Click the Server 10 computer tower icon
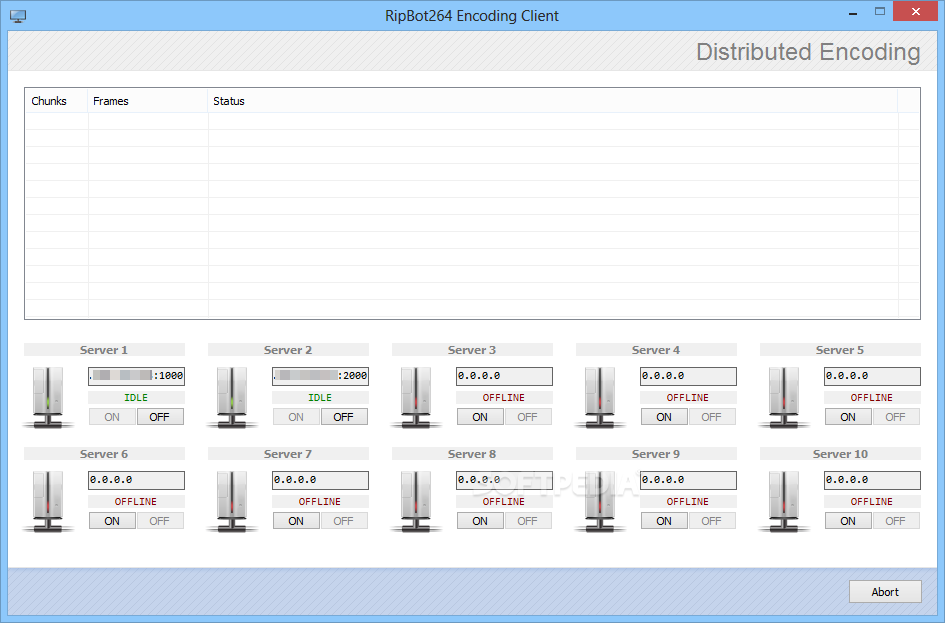Image resolution: width=945 pixels, height=623 pixels. tap(784, 502)
